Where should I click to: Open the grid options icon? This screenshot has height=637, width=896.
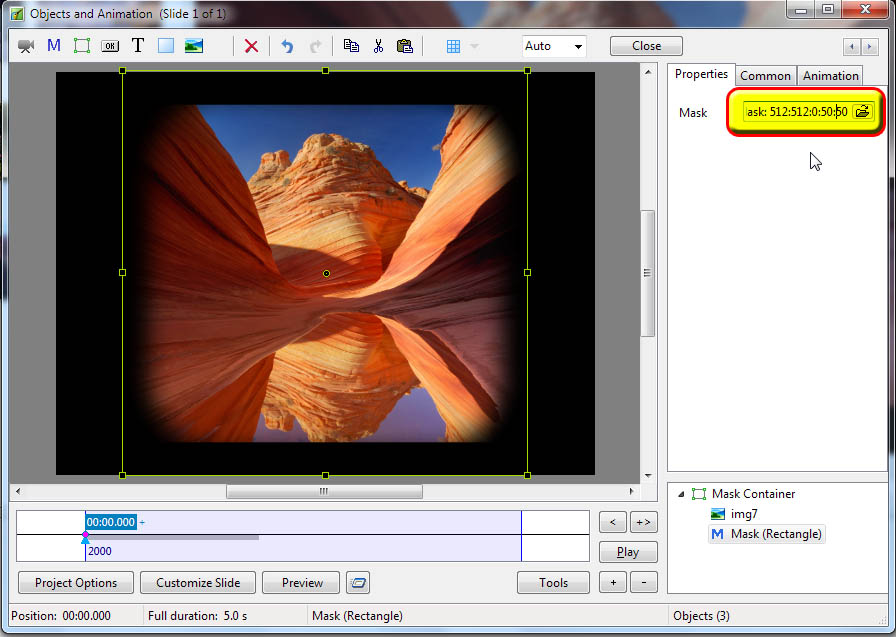pos(453,46)
